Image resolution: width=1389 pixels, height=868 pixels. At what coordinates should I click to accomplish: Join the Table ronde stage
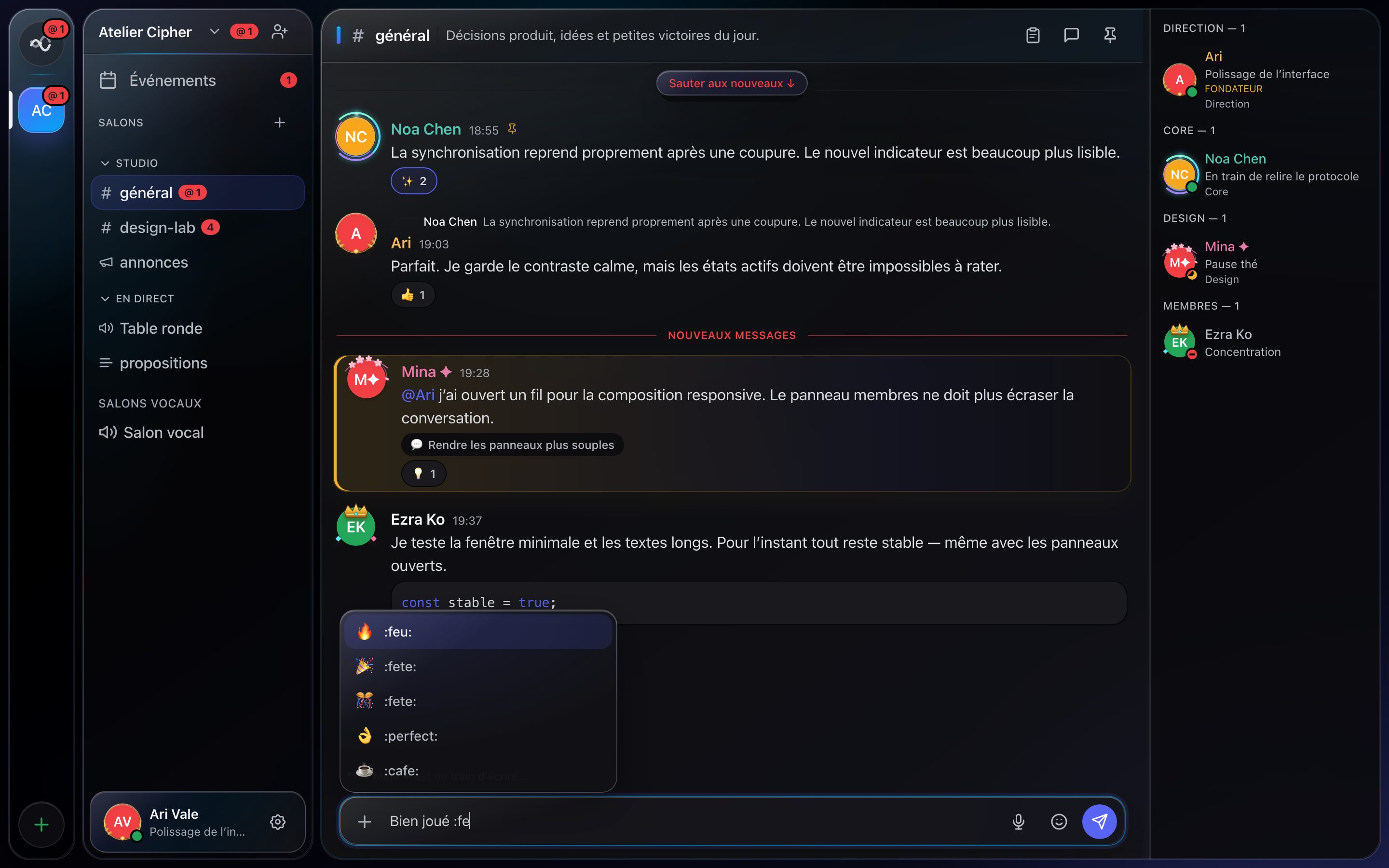coord(197,328)
